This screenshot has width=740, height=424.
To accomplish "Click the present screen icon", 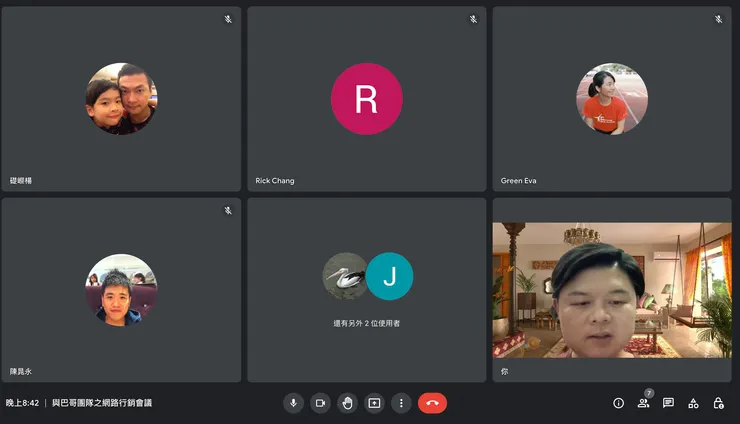I will click(x=374, y=403).
